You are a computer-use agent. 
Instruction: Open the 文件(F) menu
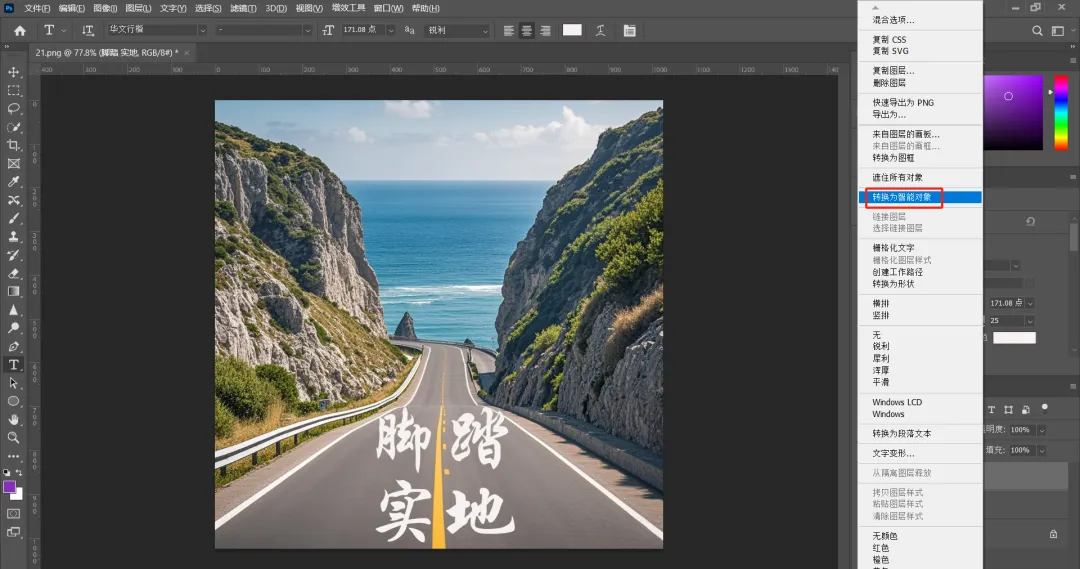37,8
